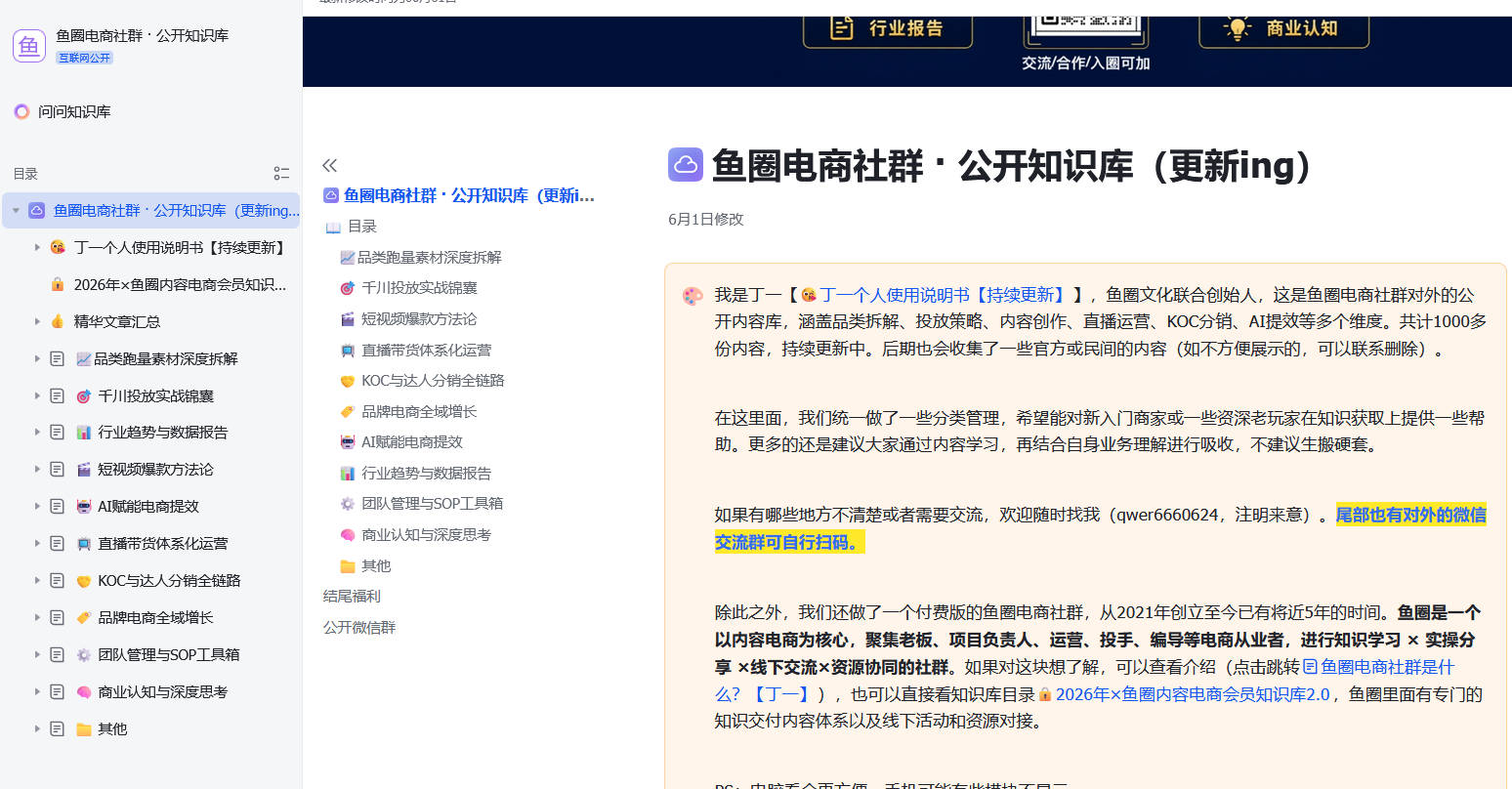Viewport: 1512px width, 789px height.
Task: Open 2026年×鱼圈内容电商会员知识 in sidebar
Action: pos(180,285)
